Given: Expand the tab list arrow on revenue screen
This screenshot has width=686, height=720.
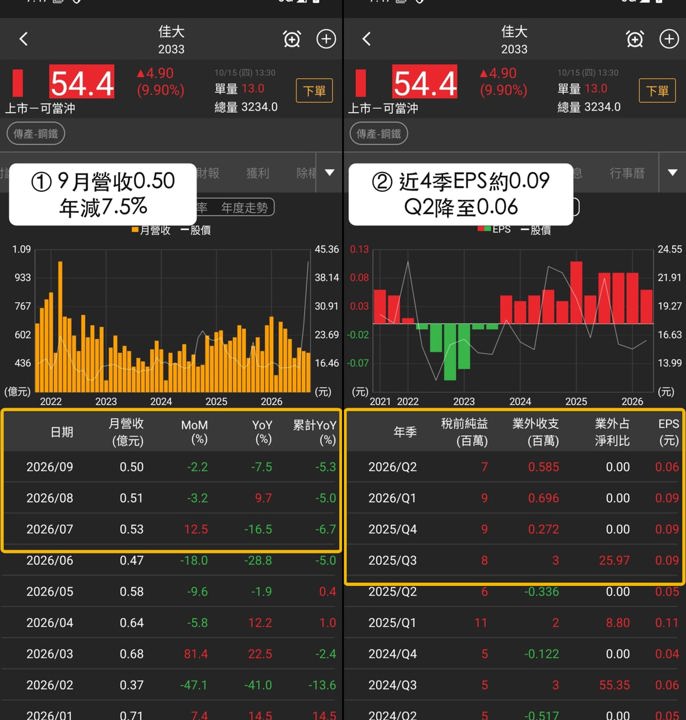Looking at the screenshot, I should click(330, 173).
